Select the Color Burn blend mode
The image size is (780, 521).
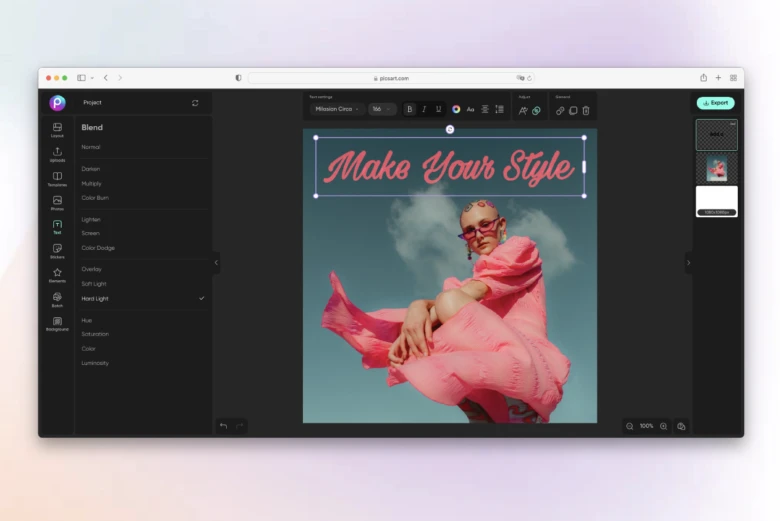(95, 198)
